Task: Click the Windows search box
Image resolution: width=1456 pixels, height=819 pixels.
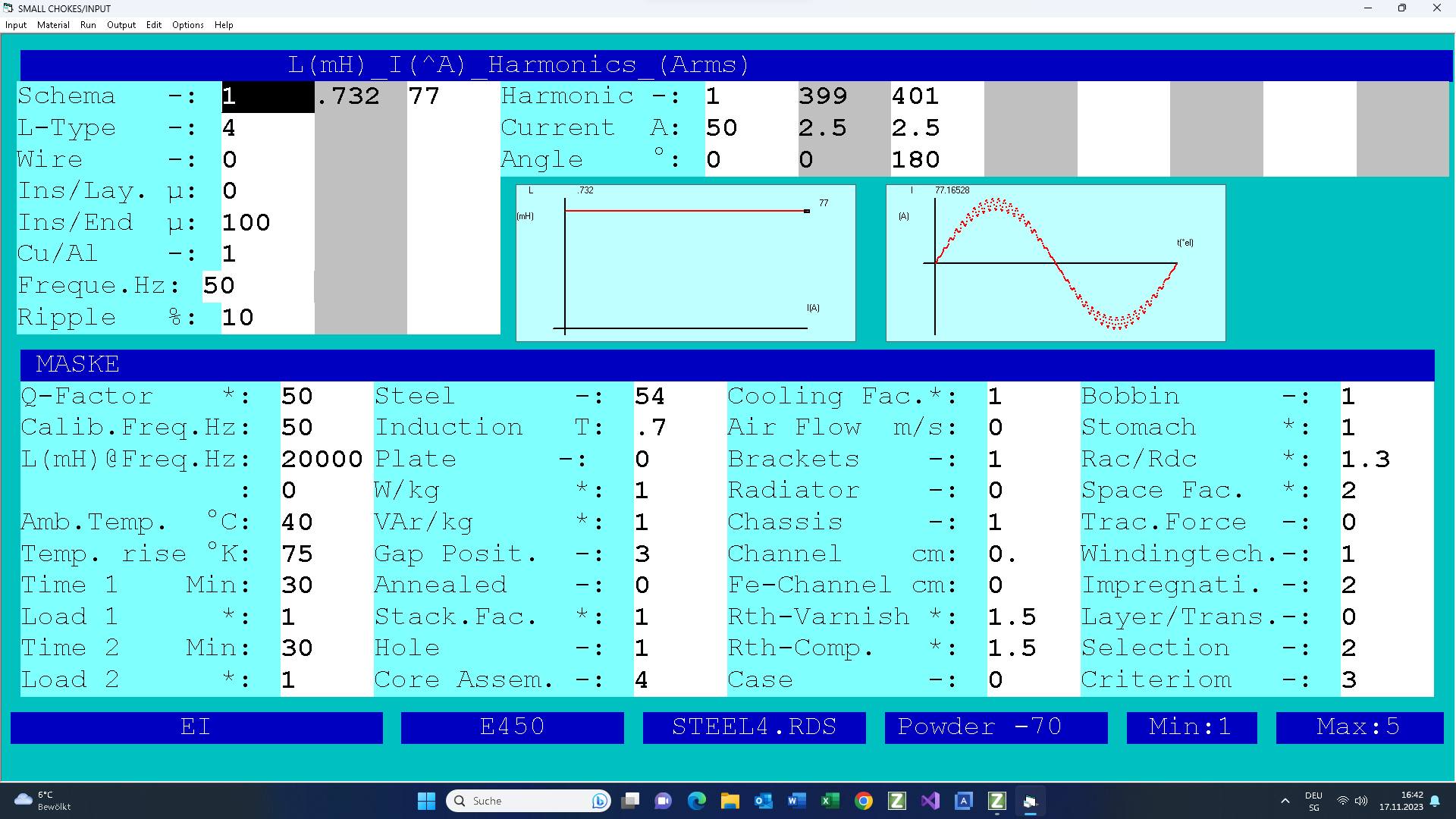Action: tap(529, 801)
